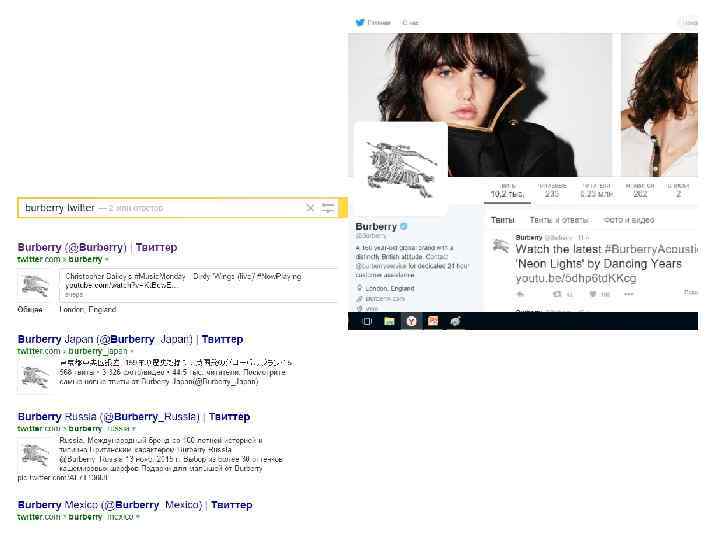Screen dimensions: 720x540
Task: Open 'Burberry (@Burberry) | Твиттер' search result
Action: (x=97, y=248)
